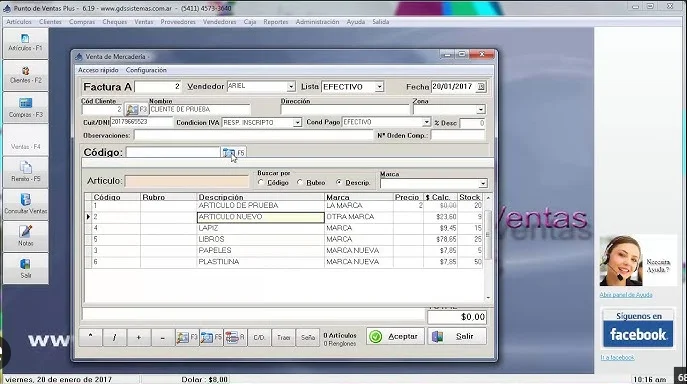687x384 pixels.
Task: Open Remito F5 in the sidebar
Action: tap(25, 172)
